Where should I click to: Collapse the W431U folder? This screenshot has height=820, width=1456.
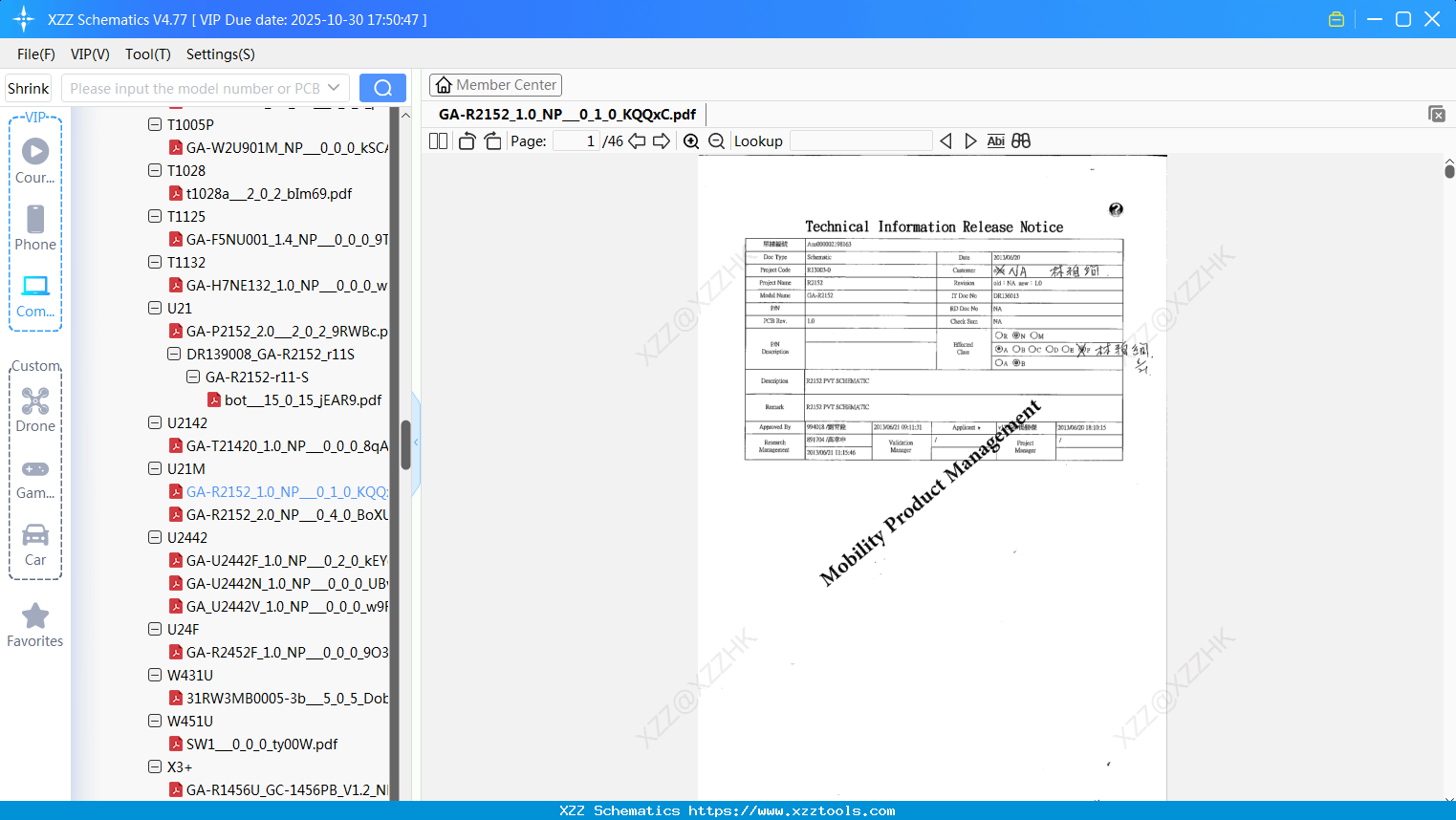[x=155, y=675]
